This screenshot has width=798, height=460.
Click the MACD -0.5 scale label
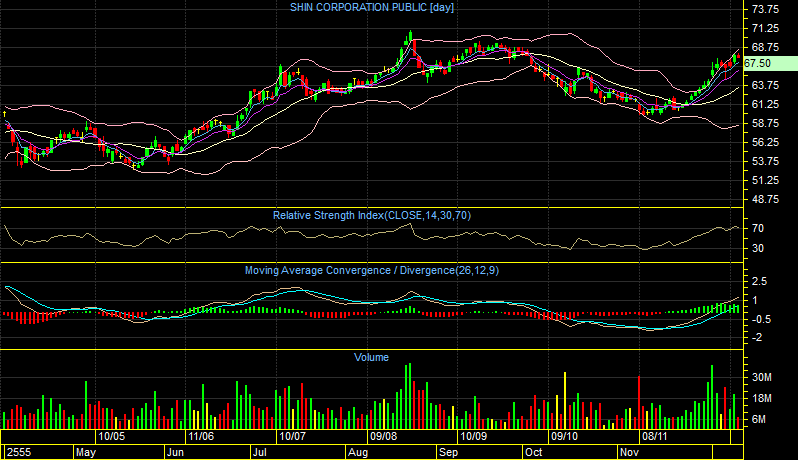tap(761, 320)
